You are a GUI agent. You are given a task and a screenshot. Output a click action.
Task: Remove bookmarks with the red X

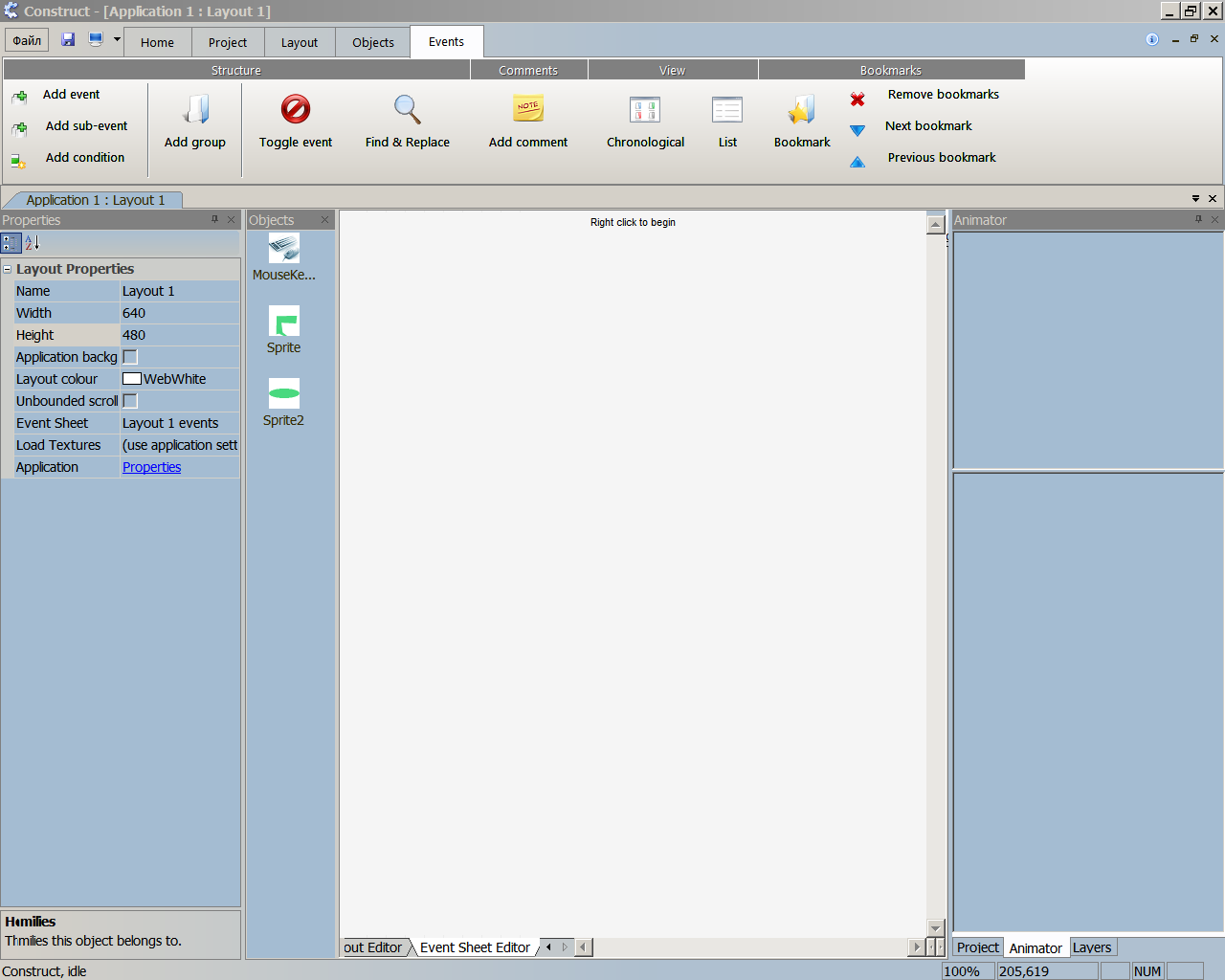click(x=857, y=100)
